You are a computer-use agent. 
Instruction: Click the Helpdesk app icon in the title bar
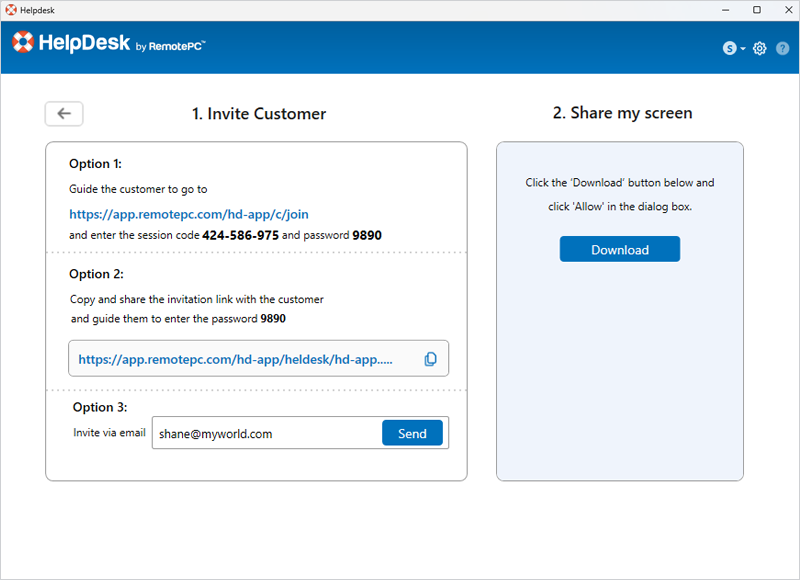(10, 10)
